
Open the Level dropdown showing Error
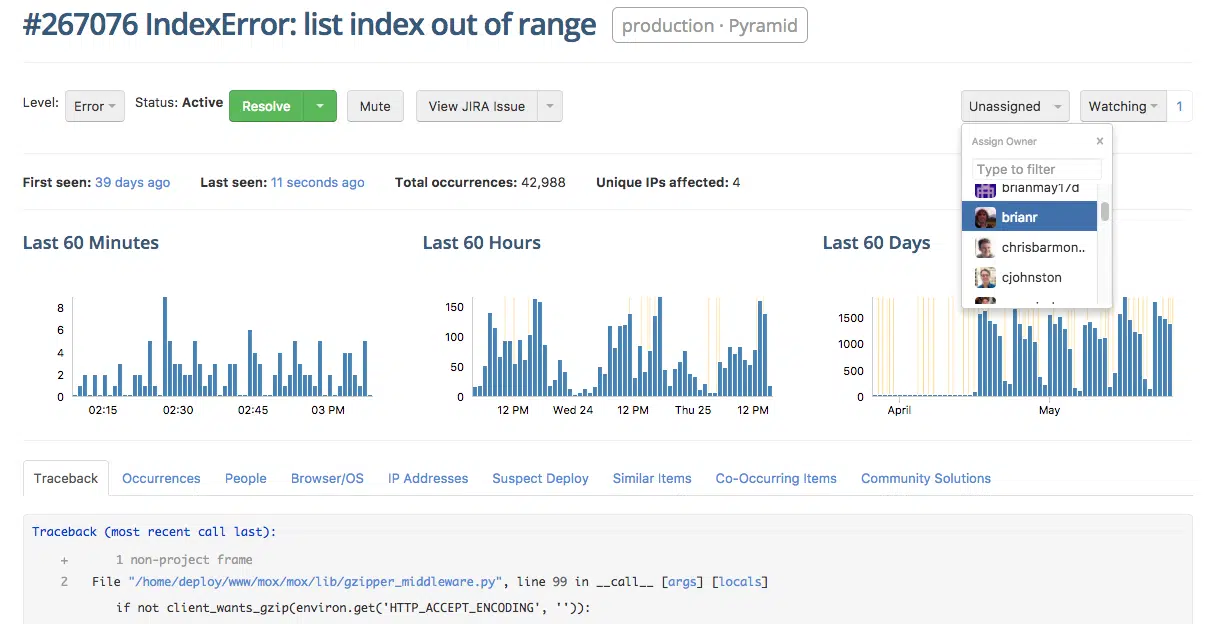coord(94,106)
